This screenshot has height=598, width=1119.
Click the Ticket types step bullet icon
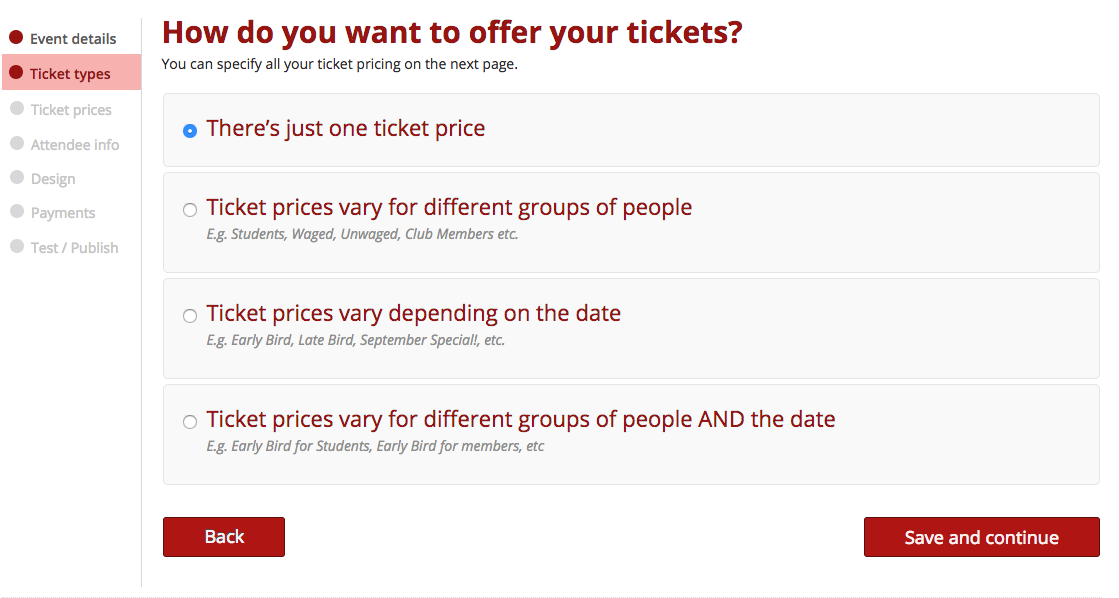point(16,73)
